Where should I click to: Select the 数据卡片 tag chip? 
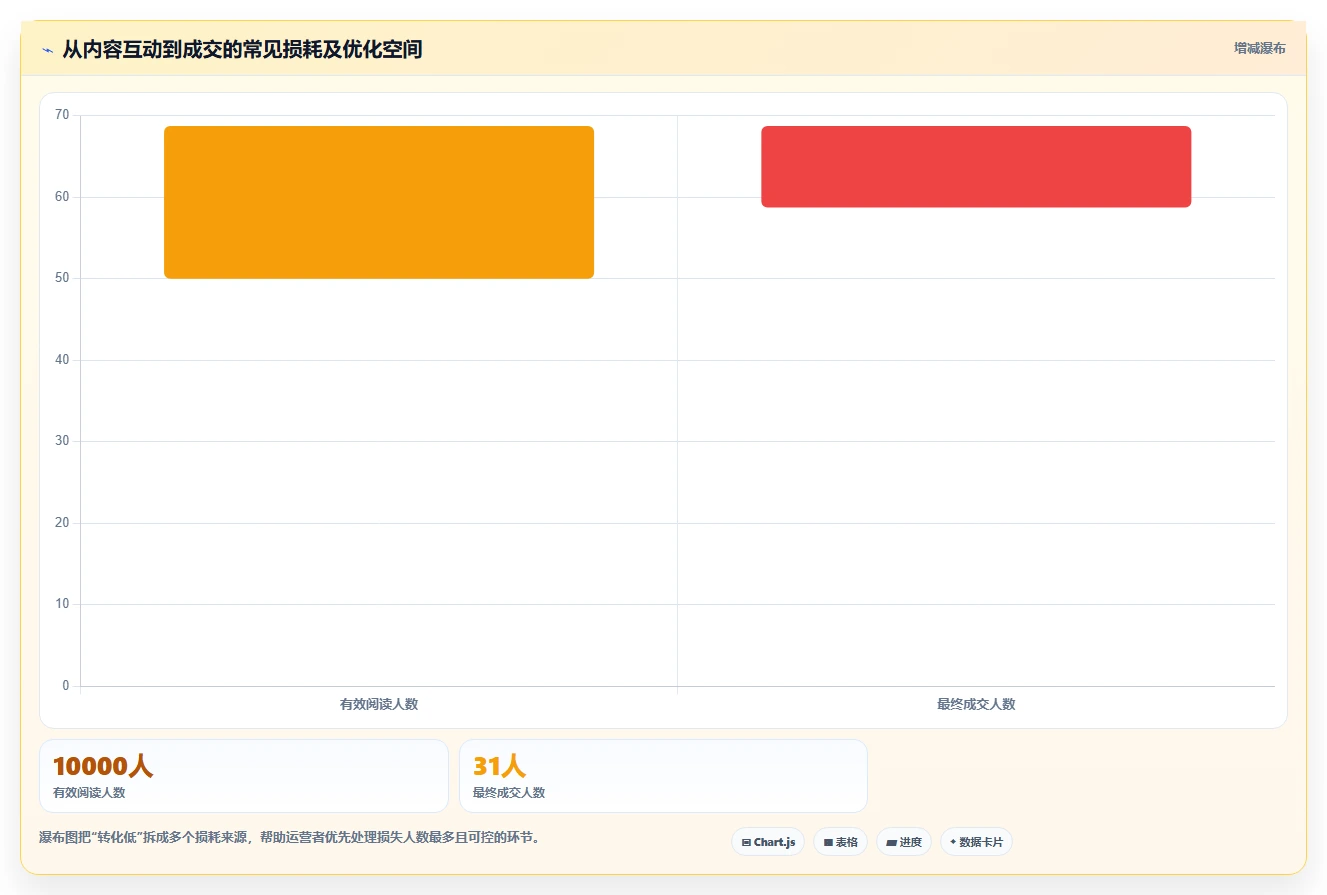[976, 842]
